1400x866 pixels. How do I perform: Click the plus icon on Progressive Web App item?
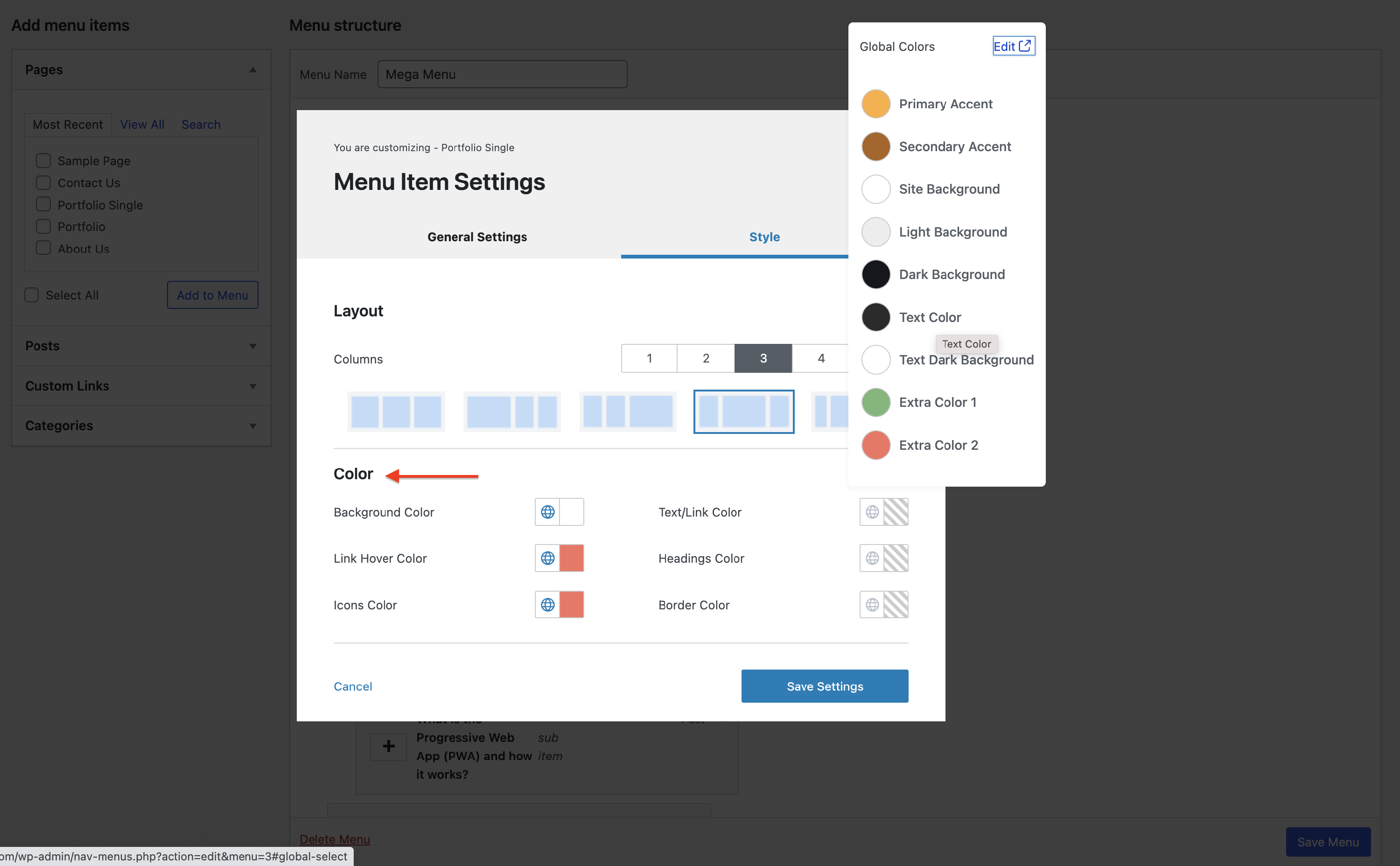(388, 746)
